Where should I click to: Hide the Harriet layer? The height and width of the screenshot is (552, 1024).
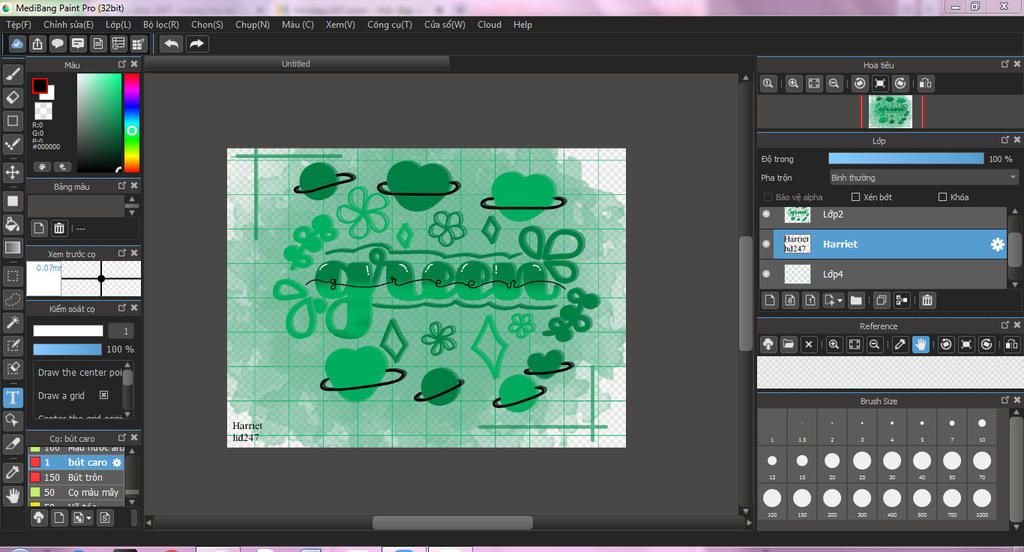(767, 244)
